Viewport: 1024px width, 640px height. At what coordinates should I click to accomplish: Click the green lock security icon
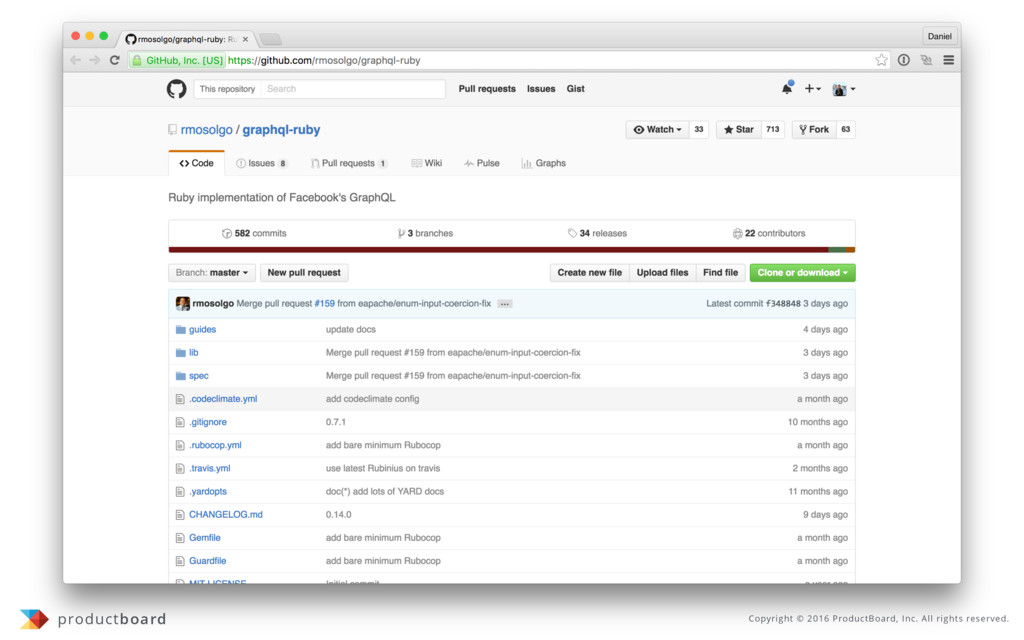(x=137, y=60)
